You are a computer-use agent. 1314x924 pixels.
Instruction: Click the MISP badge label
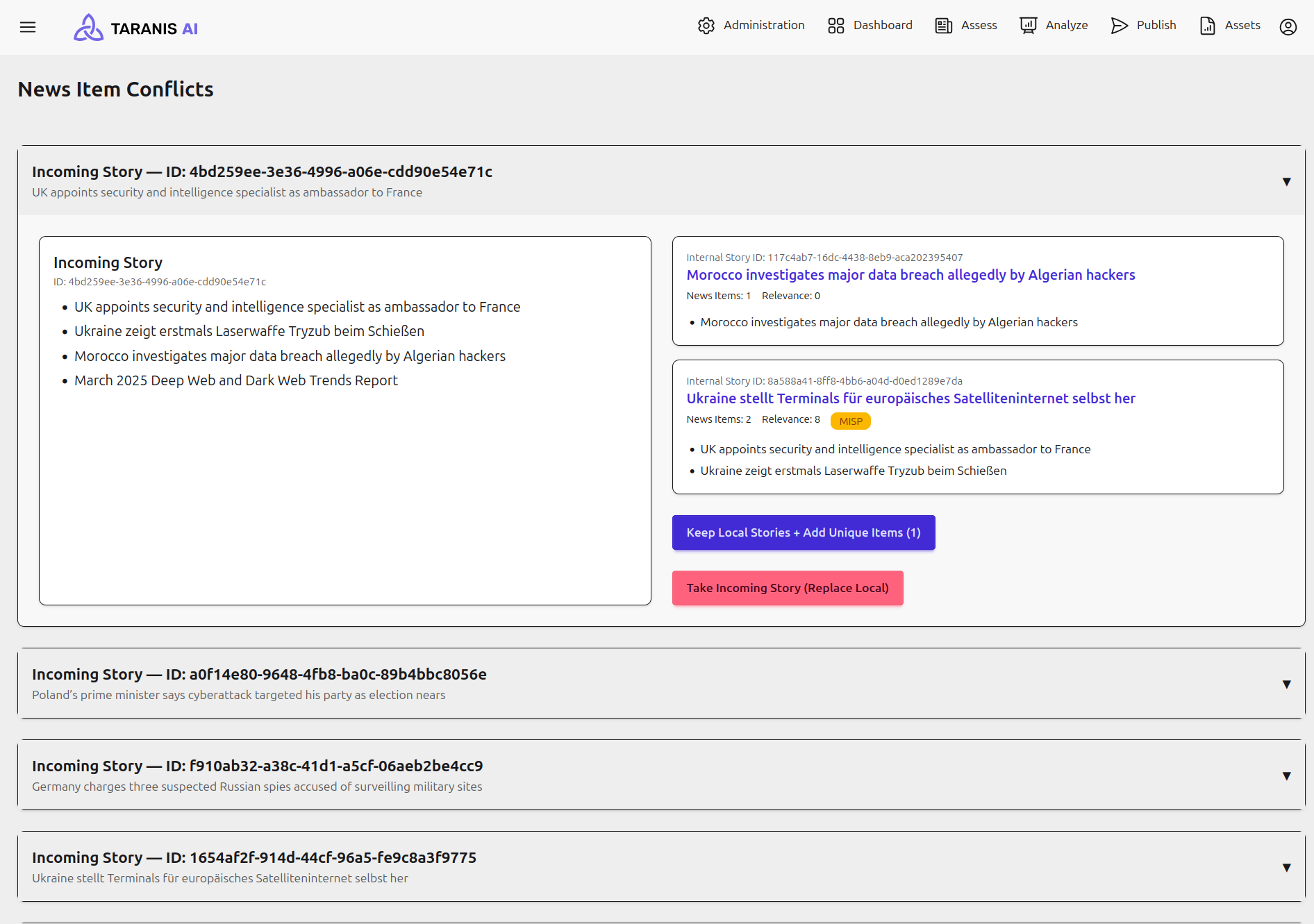[850, 421]
